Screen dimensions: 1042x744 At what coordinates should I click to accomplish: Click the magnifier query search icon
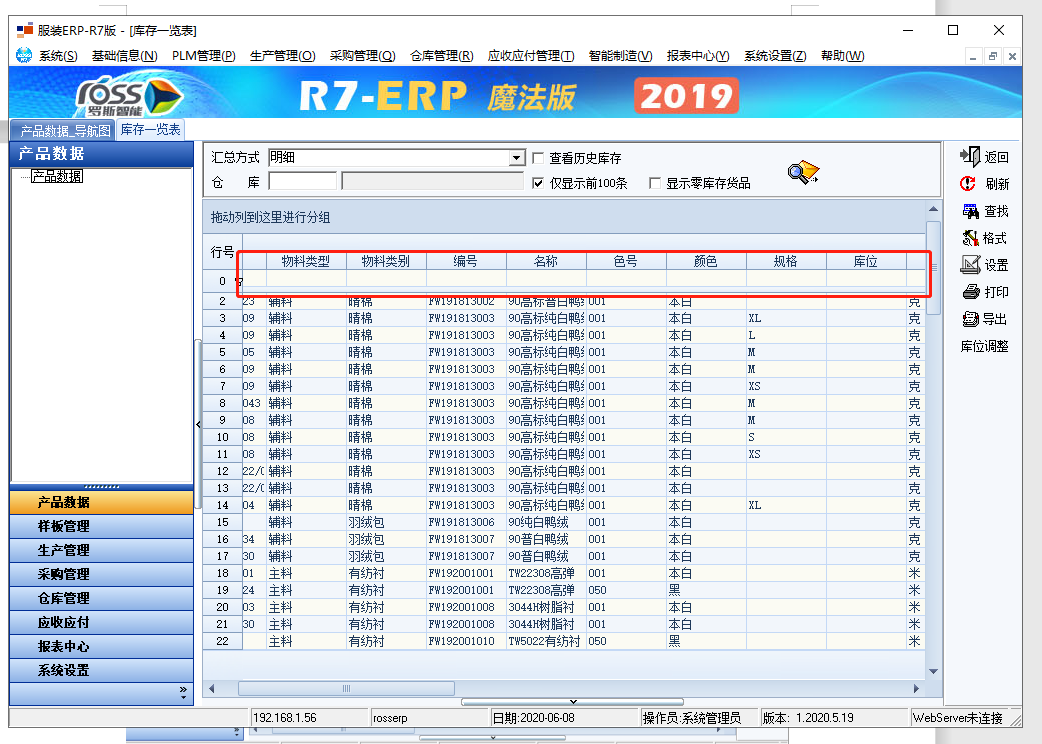pyautogui.click(x=803, y=172)
